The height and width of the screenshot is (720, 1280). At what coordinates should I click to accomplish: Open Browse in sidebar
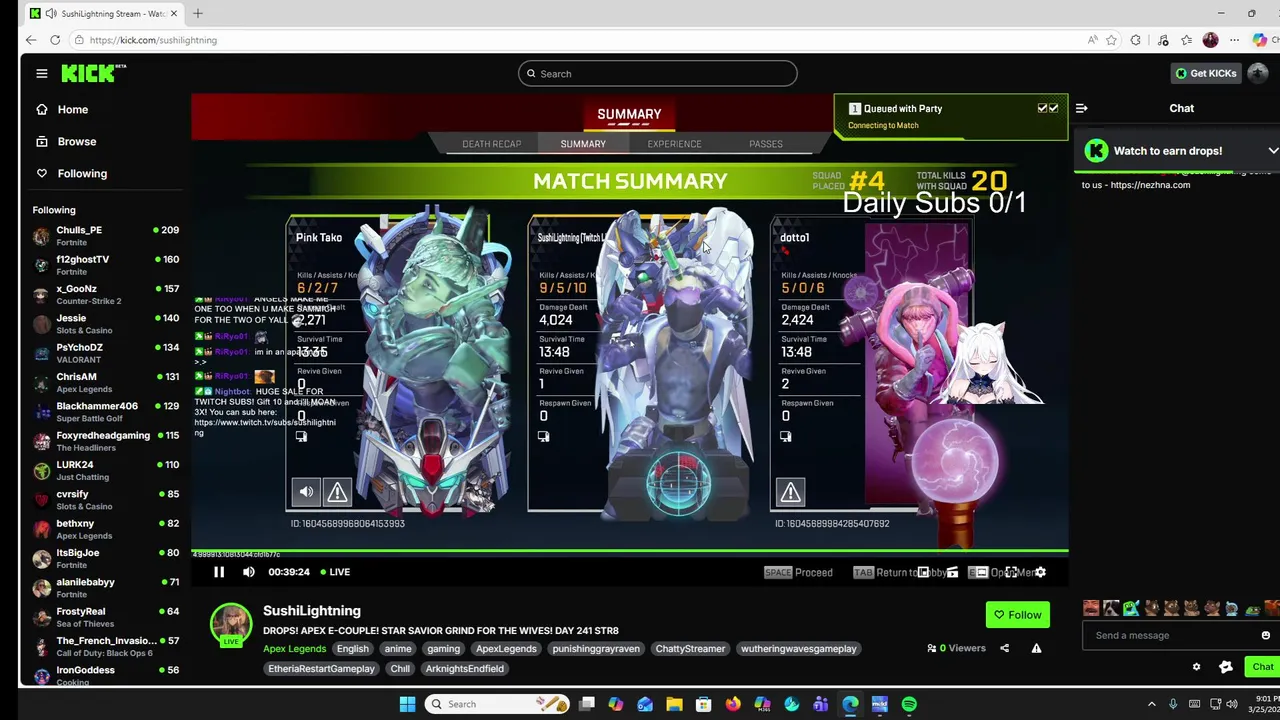pyautogui.click(x=76, y=142)
